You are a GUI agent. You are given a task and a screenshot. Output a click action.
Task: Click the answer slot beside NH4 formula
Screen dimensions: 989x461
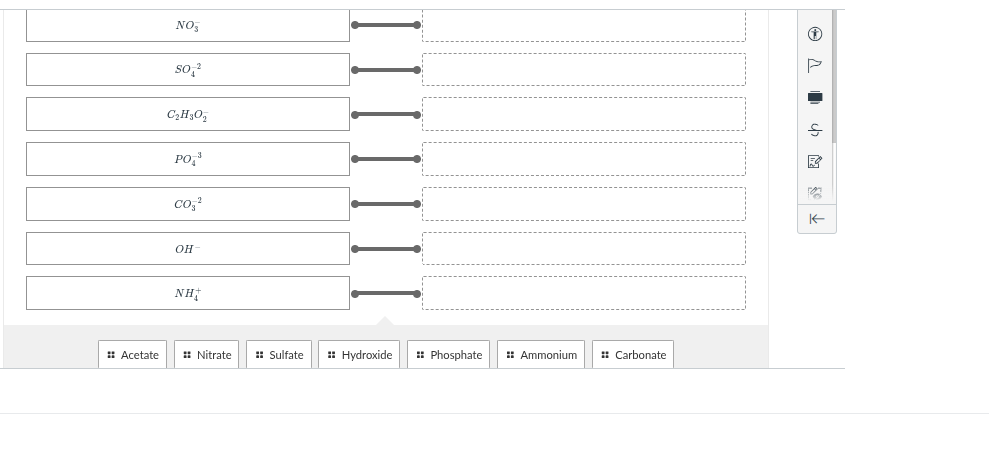583,293
